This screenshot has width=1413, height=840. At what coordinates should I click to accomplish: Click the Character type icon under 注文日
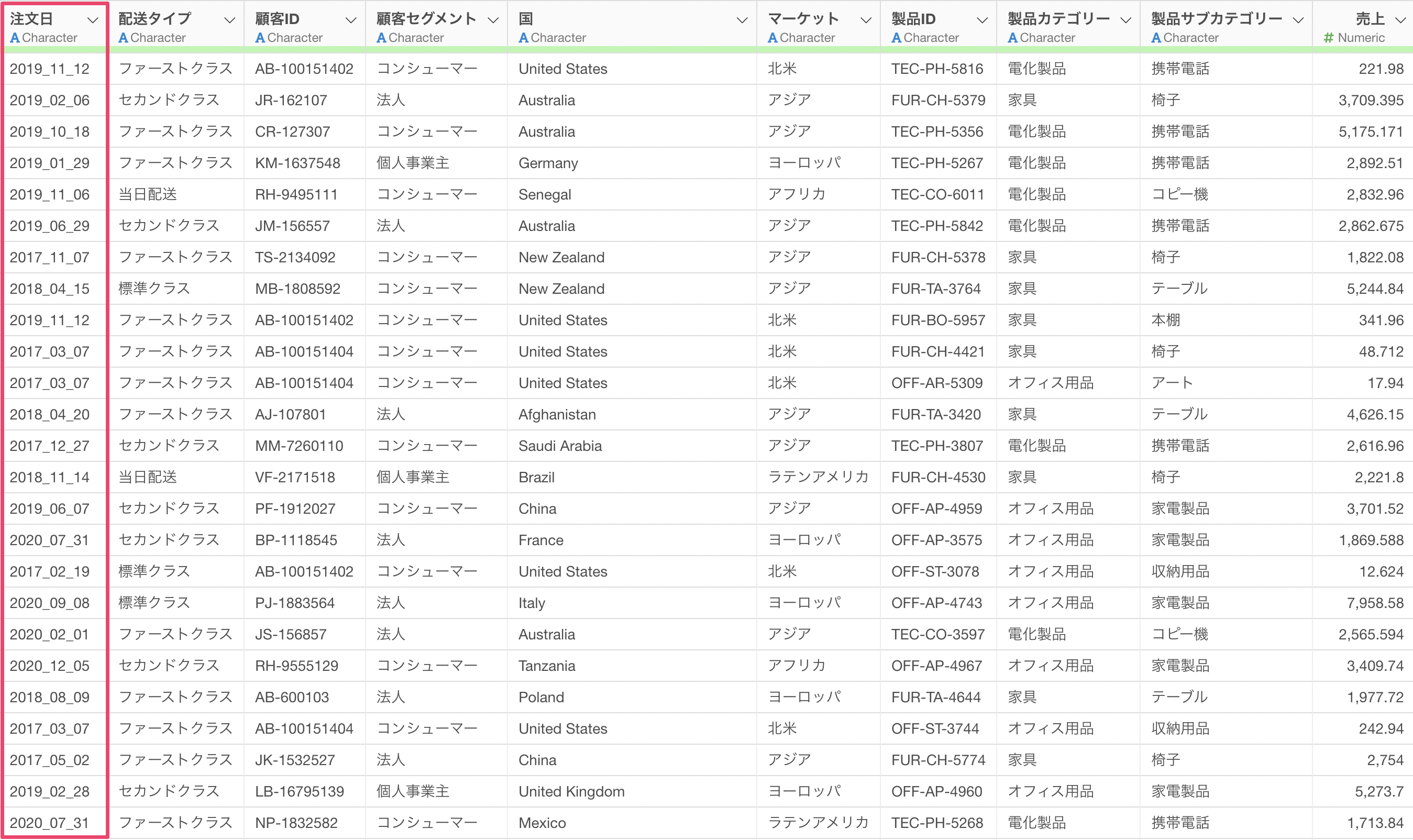coord(15,38)
